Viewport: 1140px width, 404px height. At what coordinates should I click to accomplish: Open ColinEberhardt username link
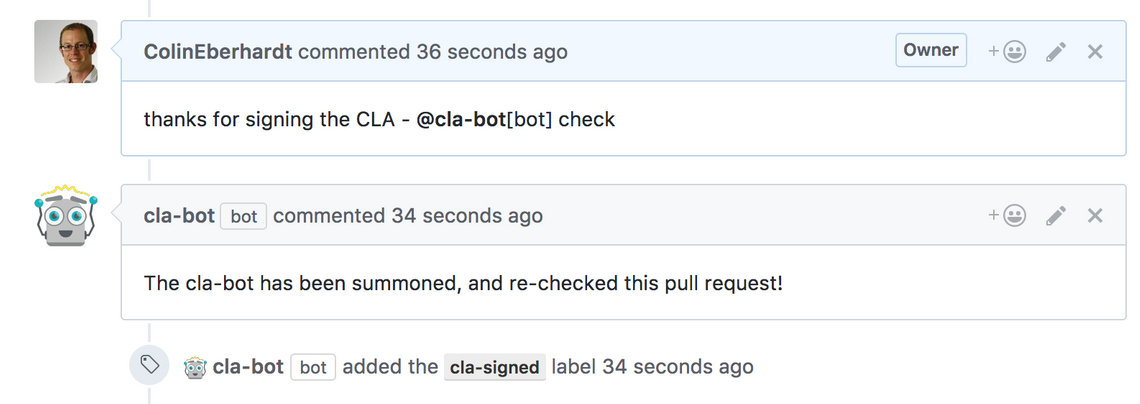pos(218,51)
